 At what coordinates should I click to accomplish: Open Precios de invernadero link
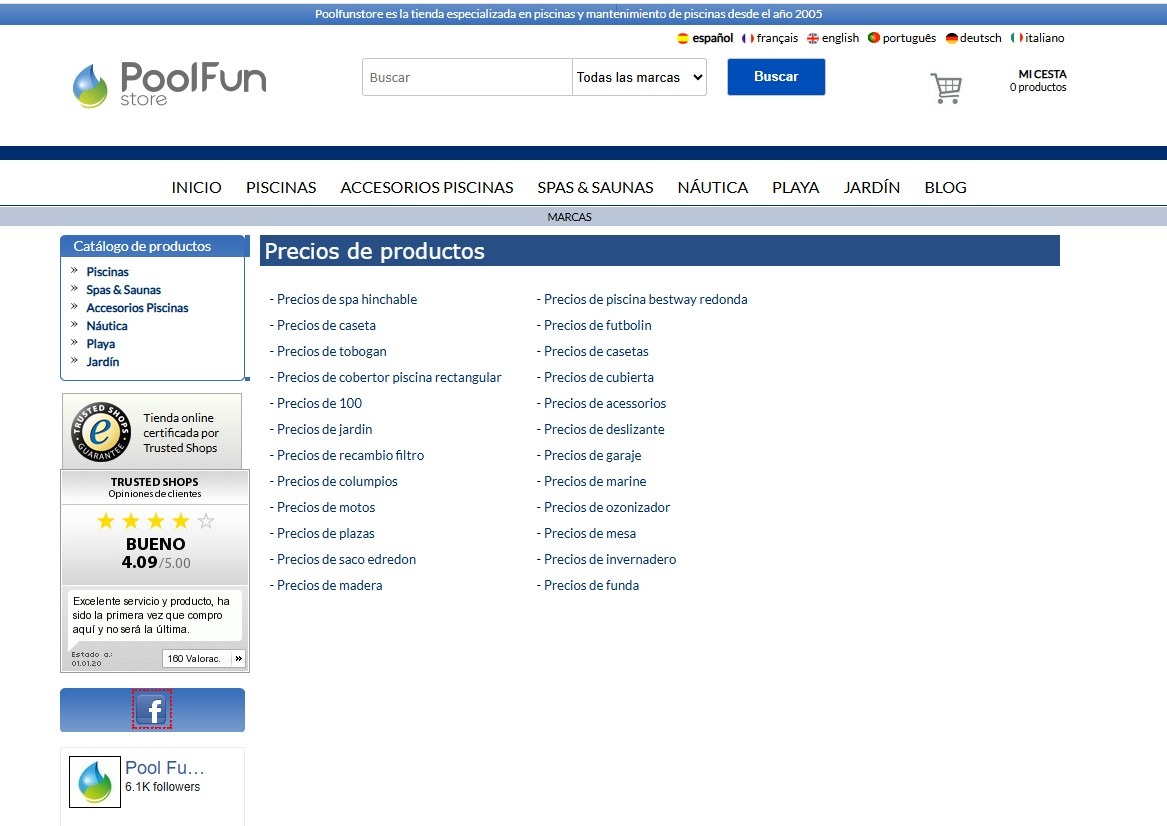click(x=609, y=559)
